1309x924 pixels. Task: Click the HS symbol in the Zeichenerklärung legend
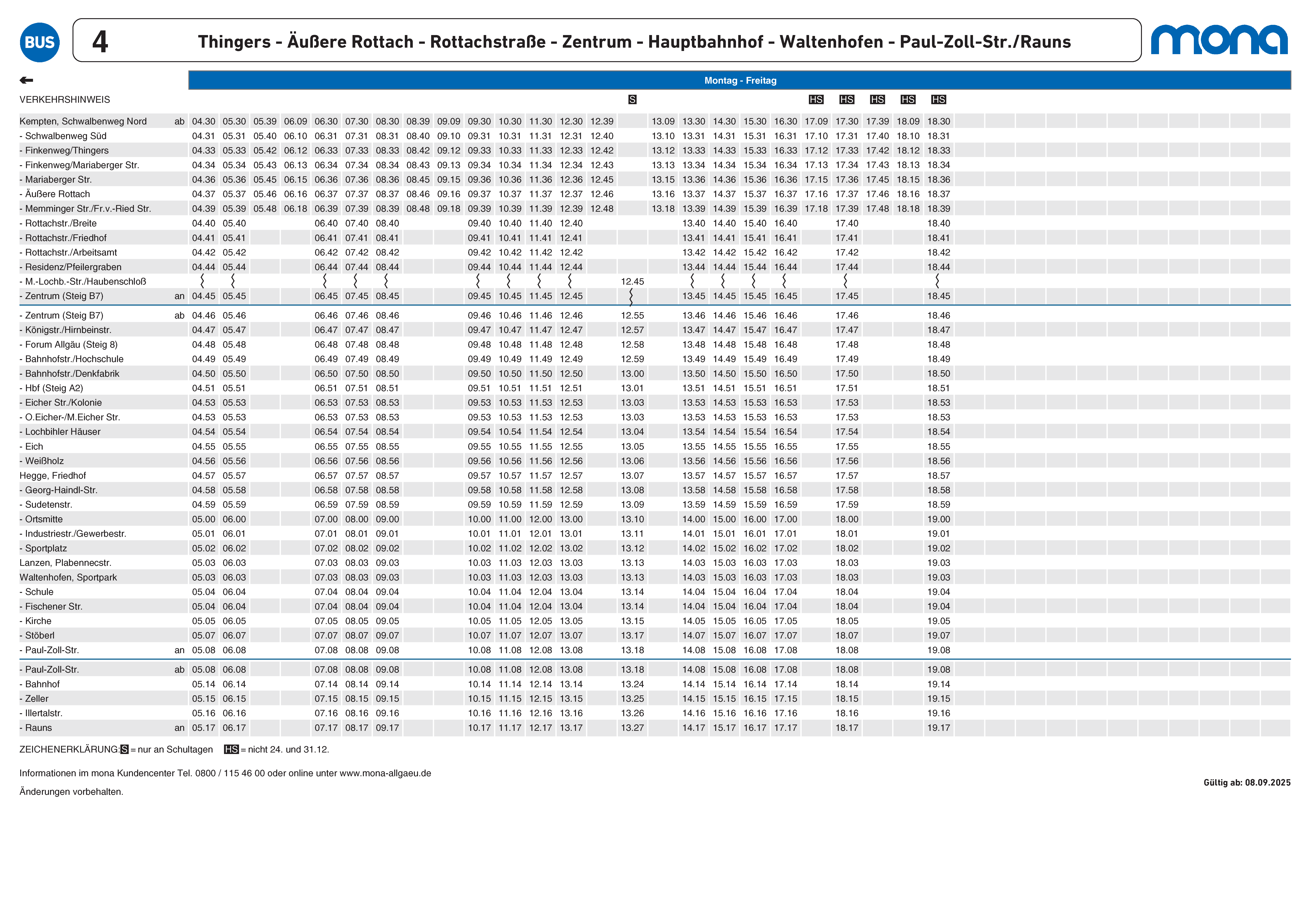coord(231,750)
